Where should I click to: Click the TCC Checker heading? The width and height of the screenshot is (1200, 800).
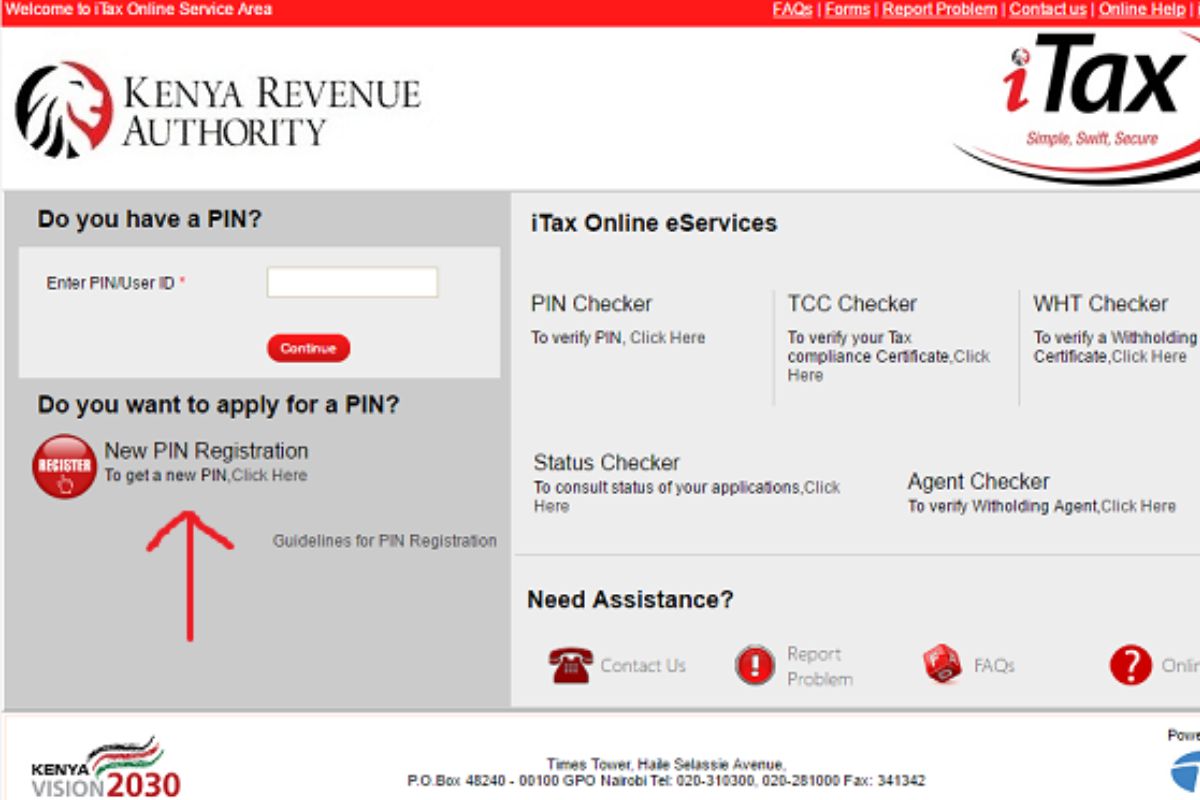coord(852,304)
